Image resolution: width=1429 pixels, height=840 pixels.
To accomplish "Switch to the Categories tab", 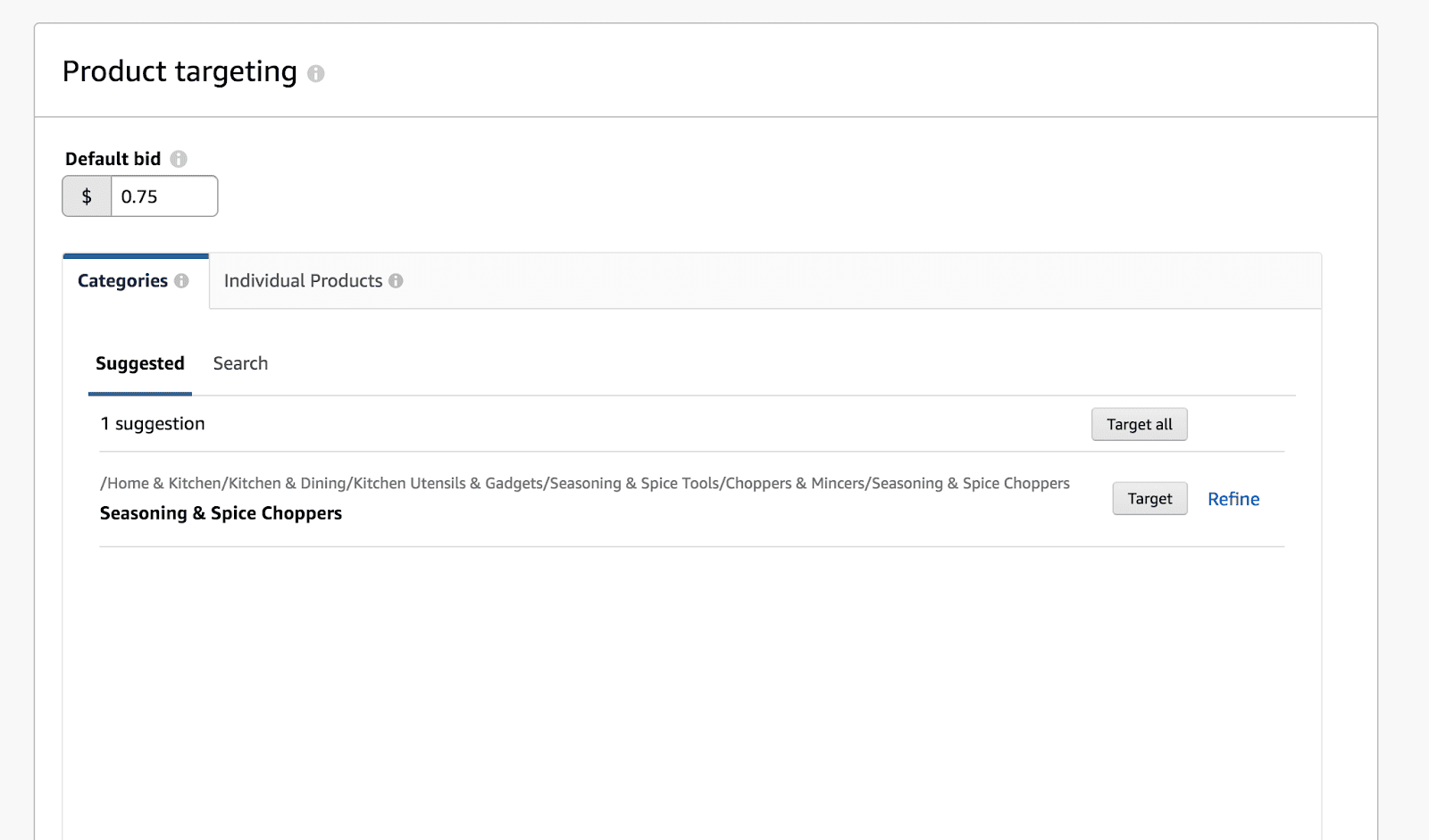I will pyautogui.click(x=123, y=281).
